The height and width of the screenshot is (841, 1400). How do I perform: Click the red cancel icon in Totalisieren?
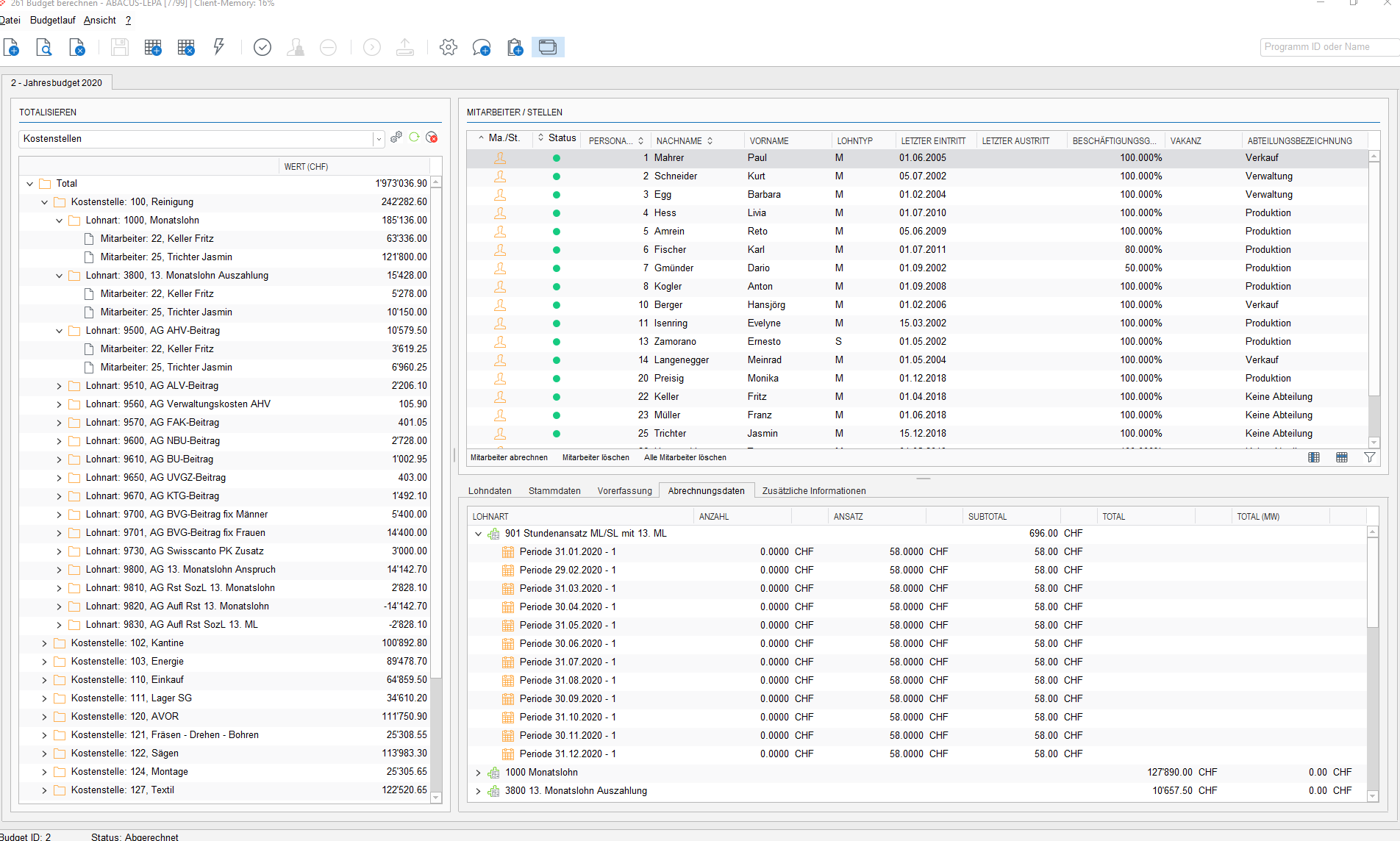[x=432, y=137]
